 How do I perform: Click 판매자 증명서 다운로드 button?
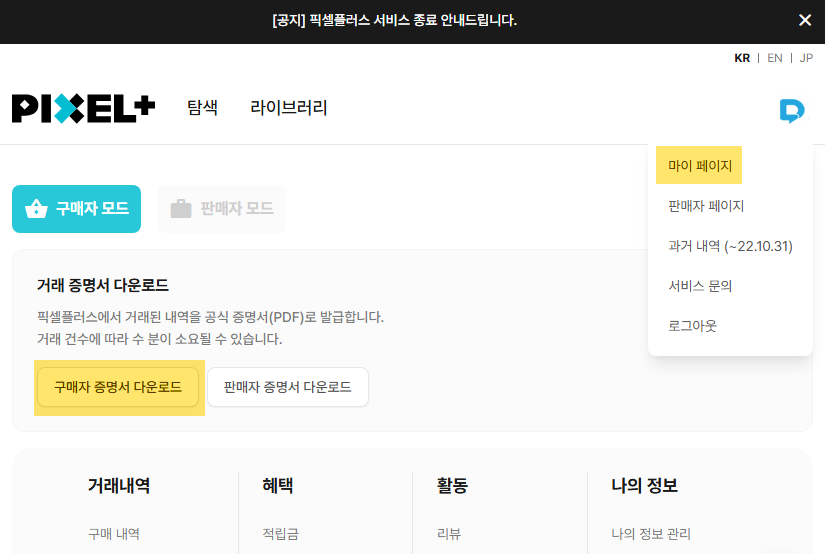(x=288, y=387)
